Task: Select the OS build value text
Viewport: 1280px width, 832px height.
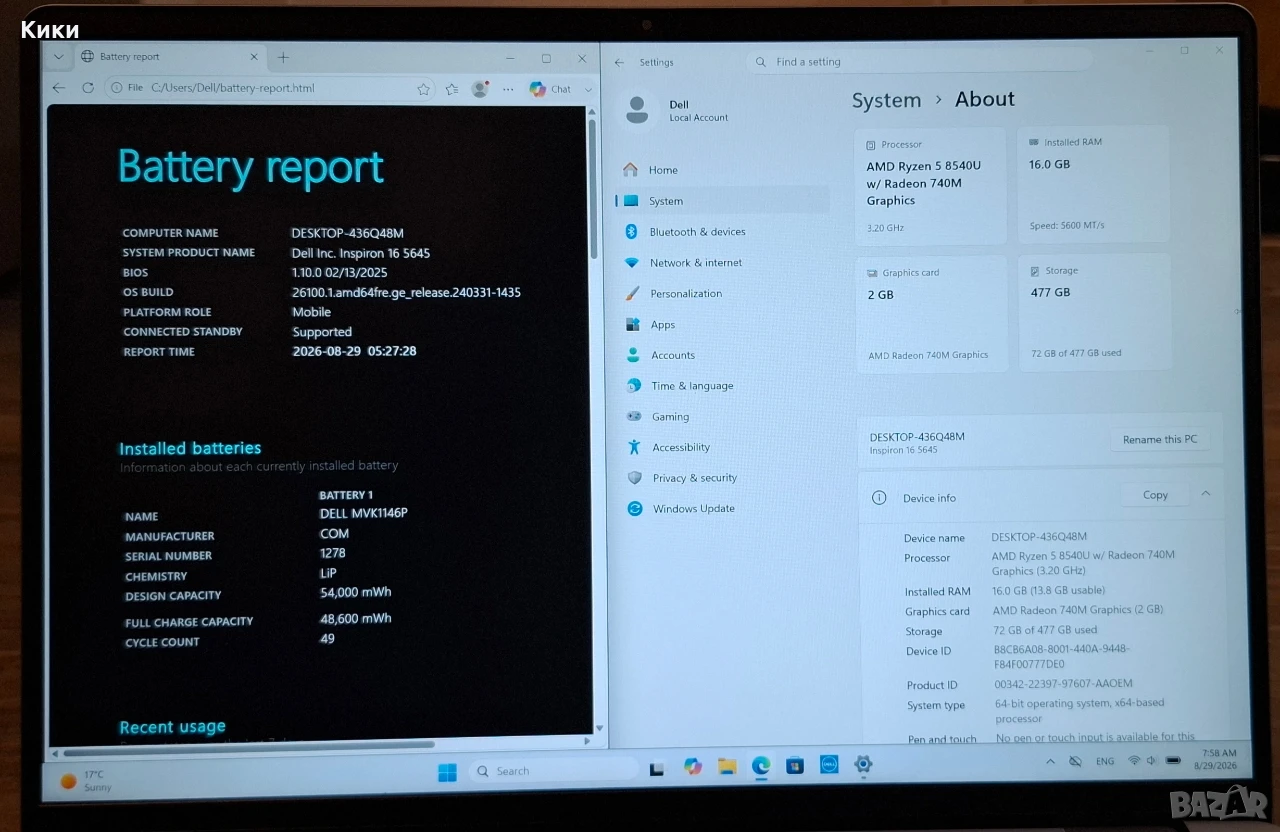Action: (x=406, y=293)
